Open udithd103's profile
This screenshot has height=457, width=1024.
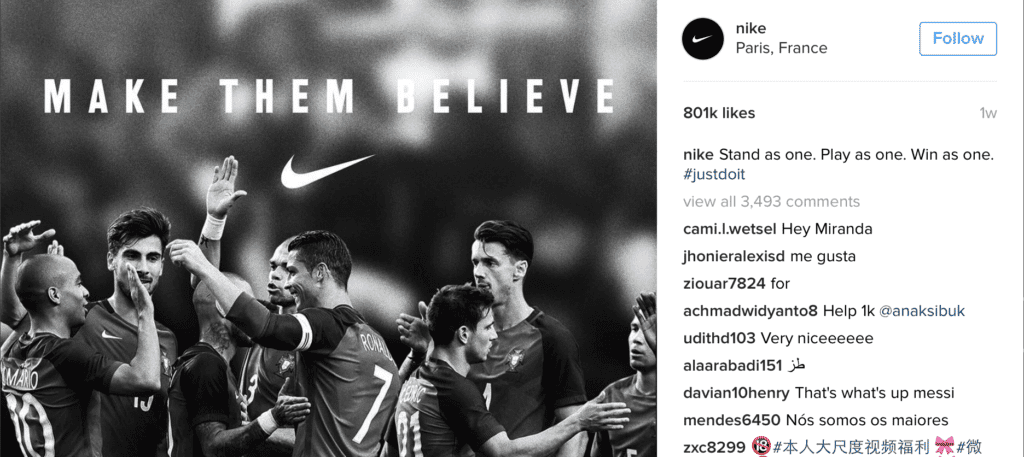click(x=720, y=339)
